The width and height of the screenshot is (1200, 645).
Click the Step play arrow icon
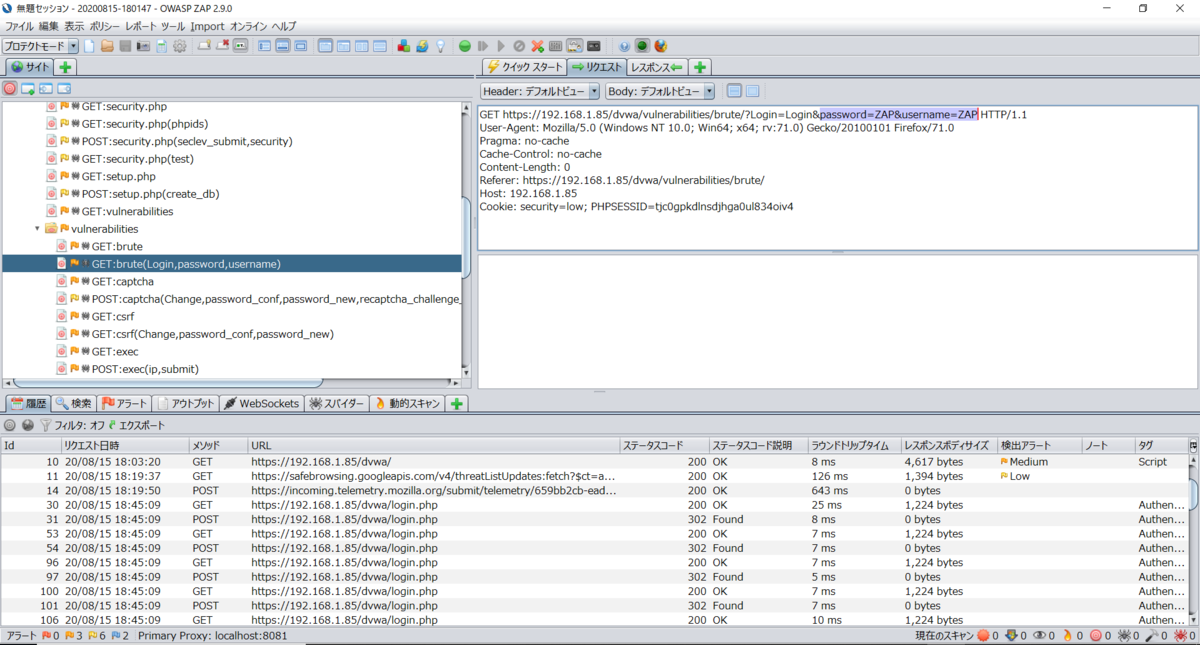tap(500, 46)
